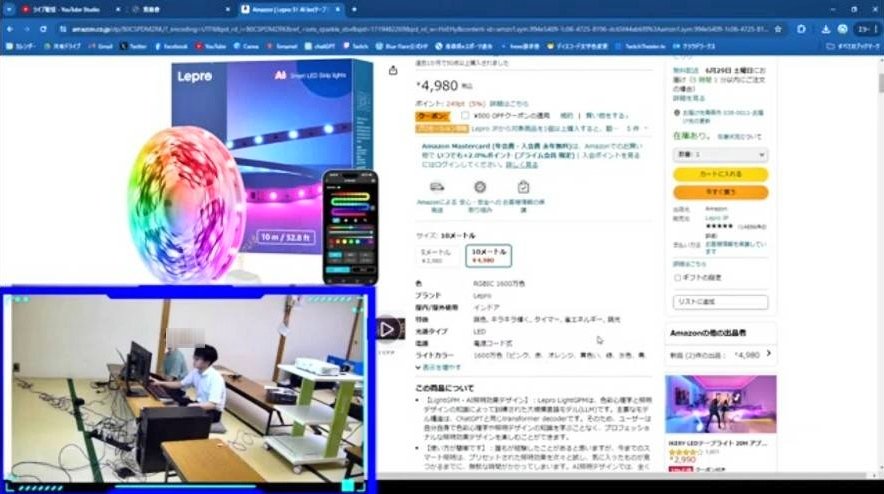Screen dimensions: 884x494
Task: Select the 5 meter size option
Action: pos(438,256)
